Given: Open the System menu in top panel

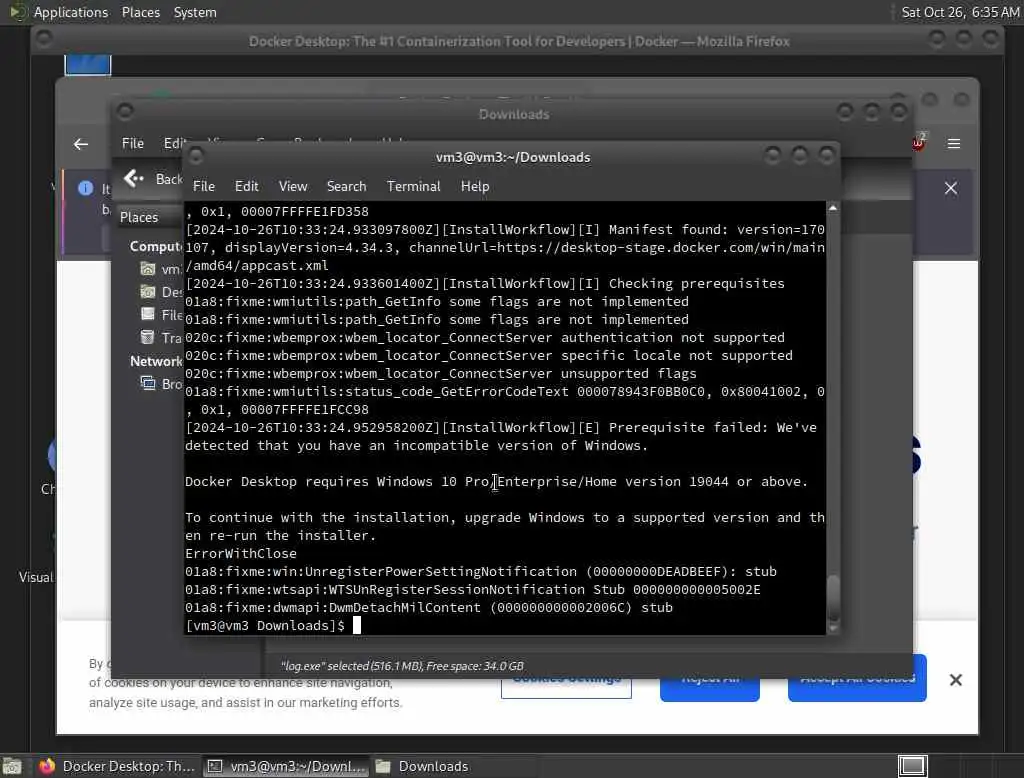Looking at the screenshot, I should tap(195, 12).
